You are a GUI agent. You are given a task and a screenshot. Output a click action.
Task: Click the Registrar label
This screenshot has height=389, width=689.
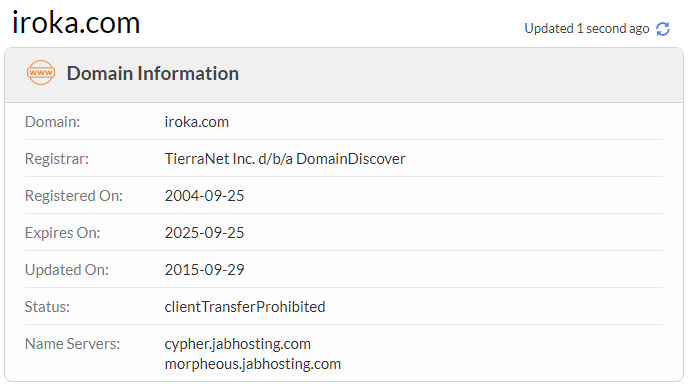click(x=57, y=159)
